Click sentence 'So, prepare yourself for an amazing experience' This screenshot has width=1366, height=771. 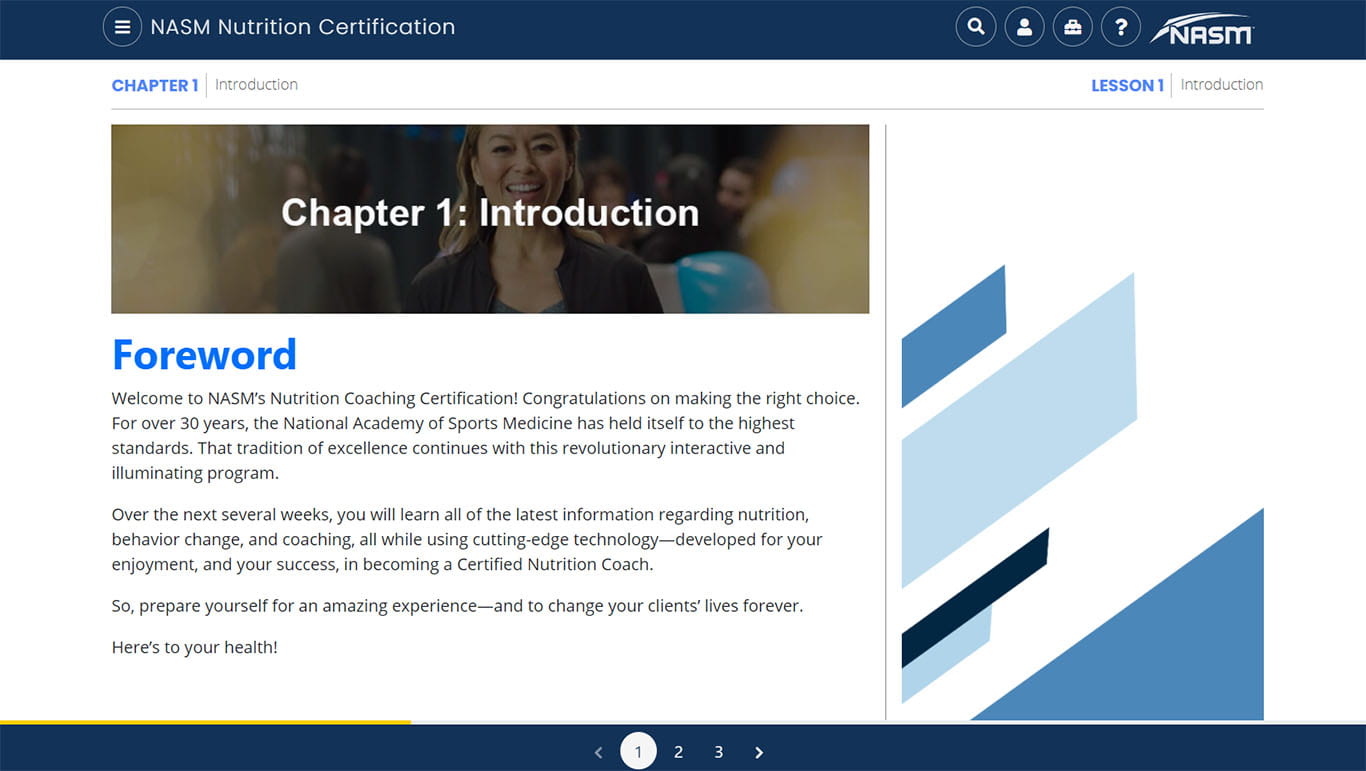tap(457, 605)
